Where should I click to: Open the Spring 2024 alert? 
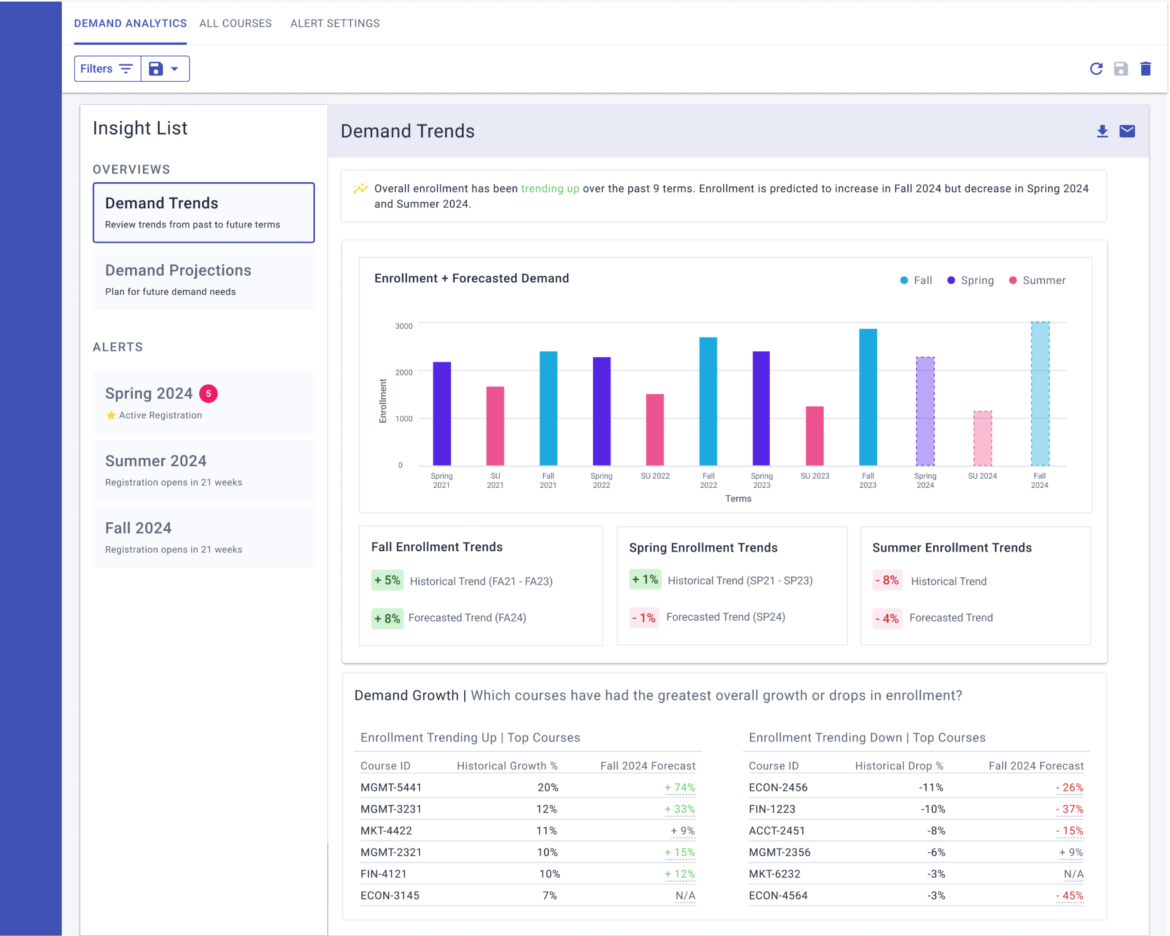pos(204,402)
